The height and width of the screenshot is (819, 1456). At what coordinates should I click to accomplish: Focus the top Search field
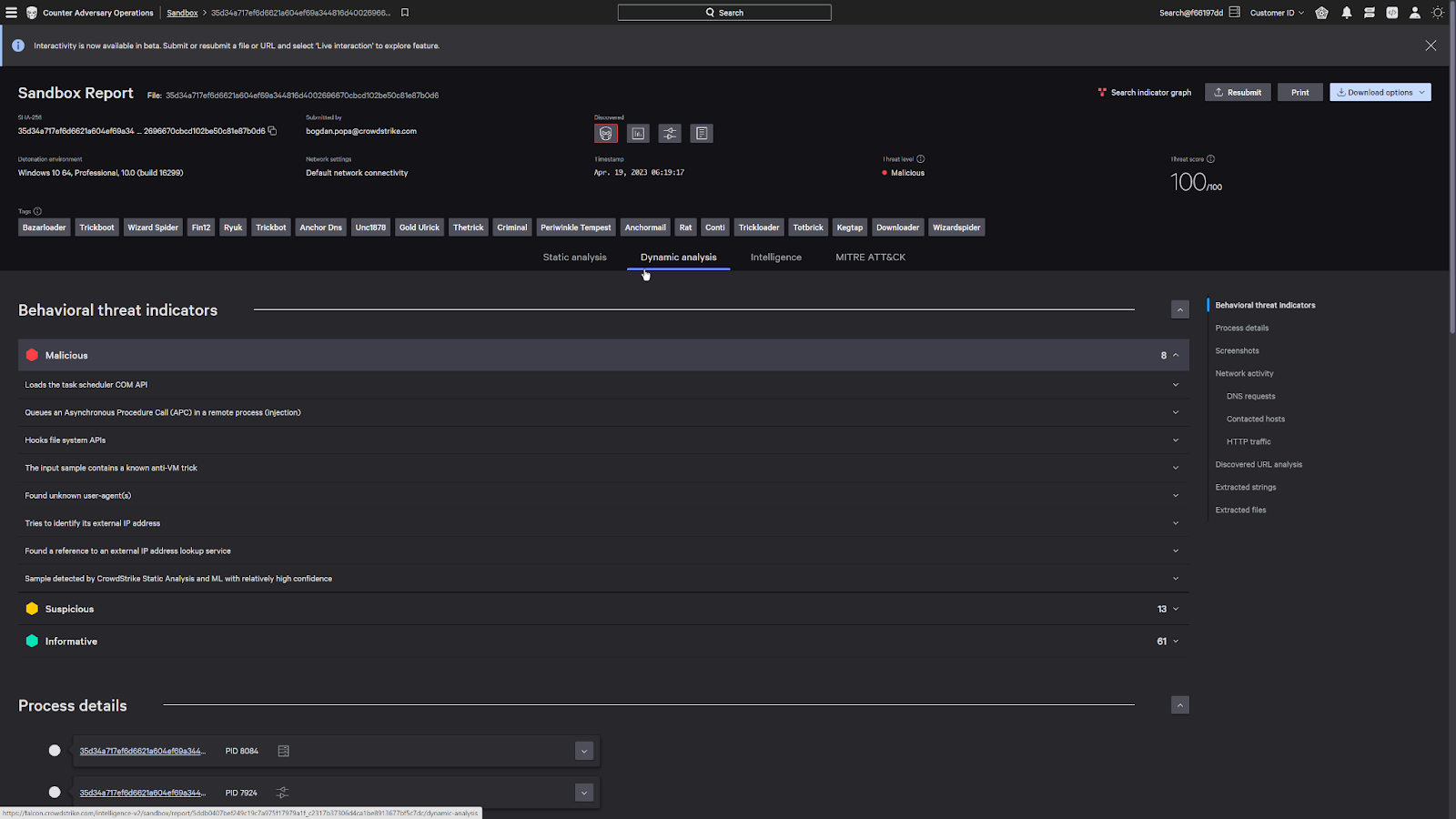click(724, 13)
